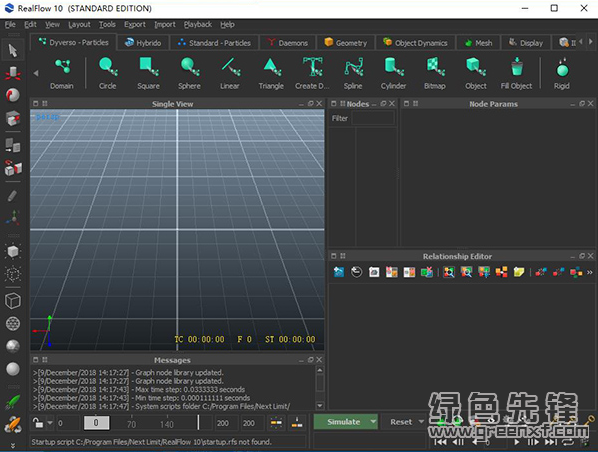Image resolution: width=598 pixels, height=452 pixels.
Task: Add a Triangle emitter
Action: (271, 73)
